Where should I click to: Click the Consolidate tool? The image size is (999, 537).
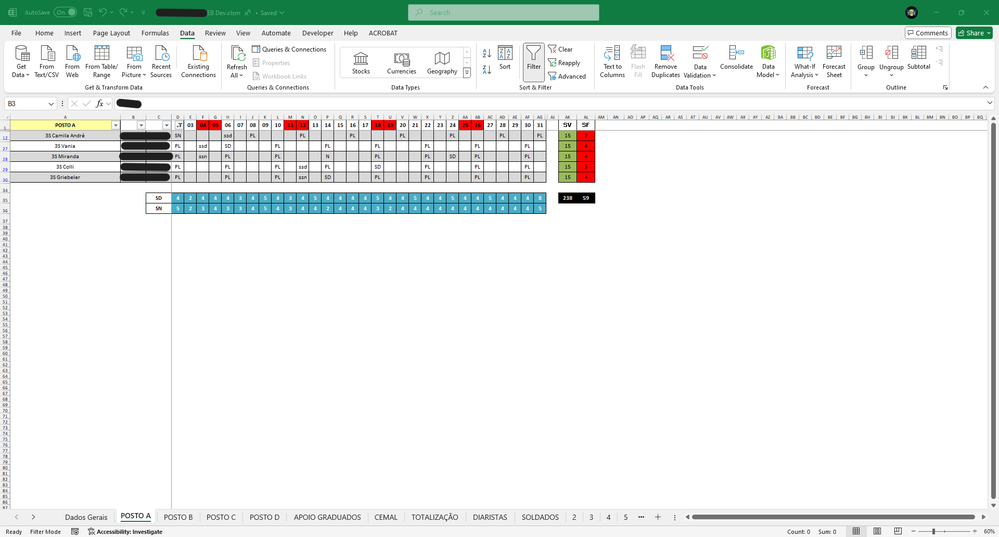click(737, 58)
